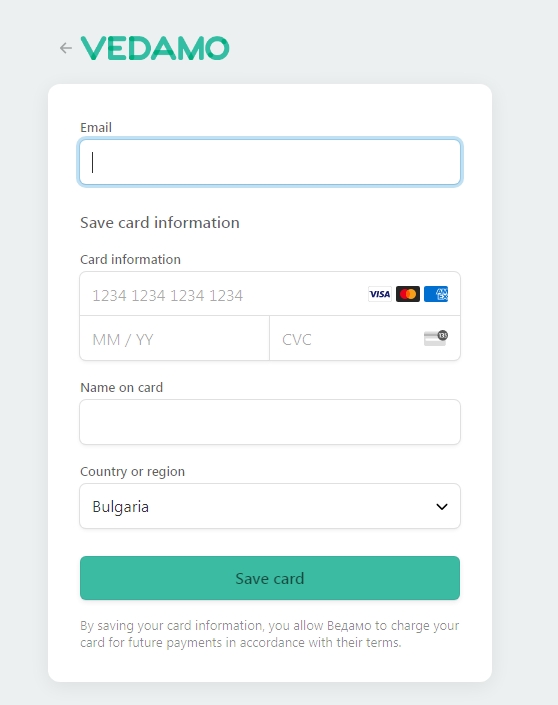Viewport: 558px width, 705px height.
Task: Click the Country or region label
Action: 133,472
